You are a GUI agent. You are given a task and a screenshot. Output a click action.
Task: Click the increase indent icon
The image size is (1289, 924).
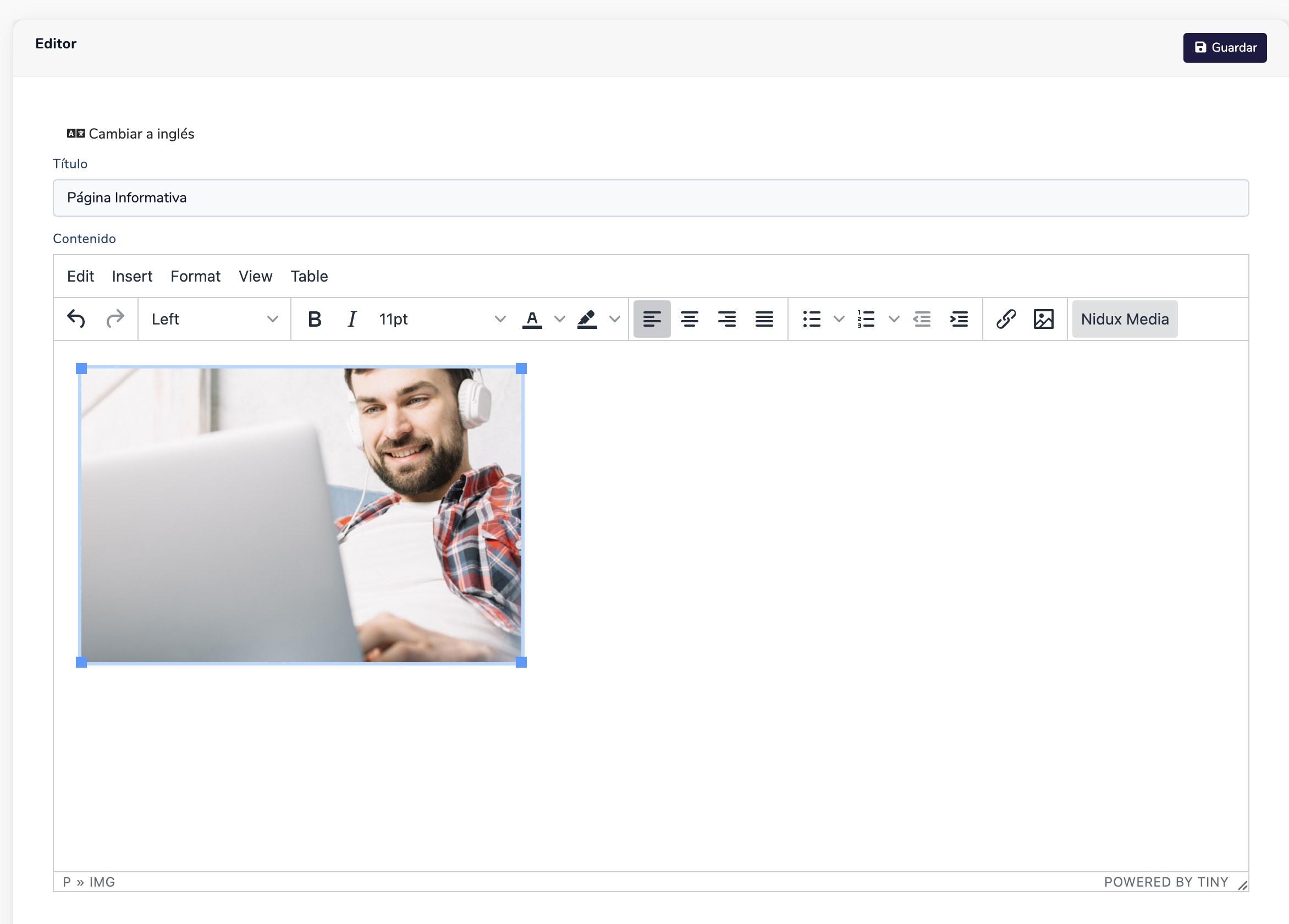coord(959,319)
